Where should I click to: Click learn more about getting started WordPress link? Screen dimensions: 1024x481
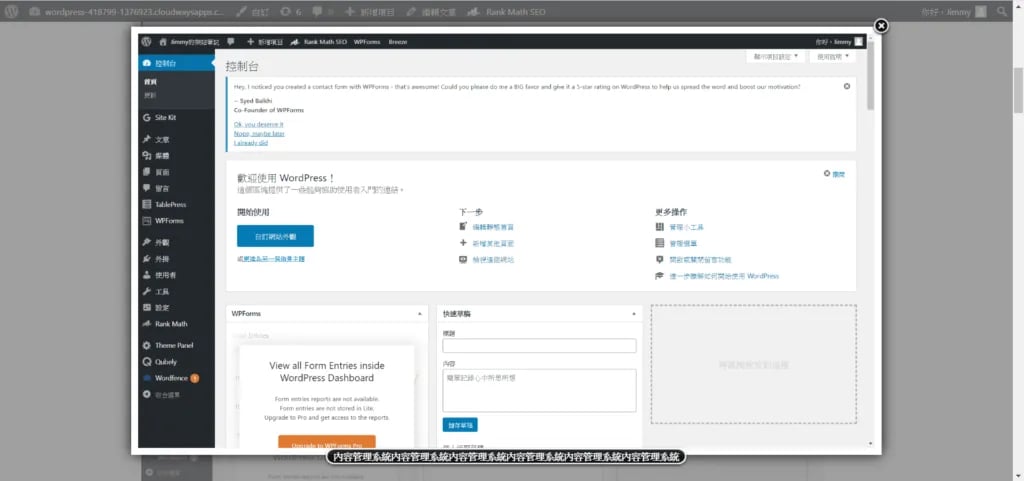(724, 276)
